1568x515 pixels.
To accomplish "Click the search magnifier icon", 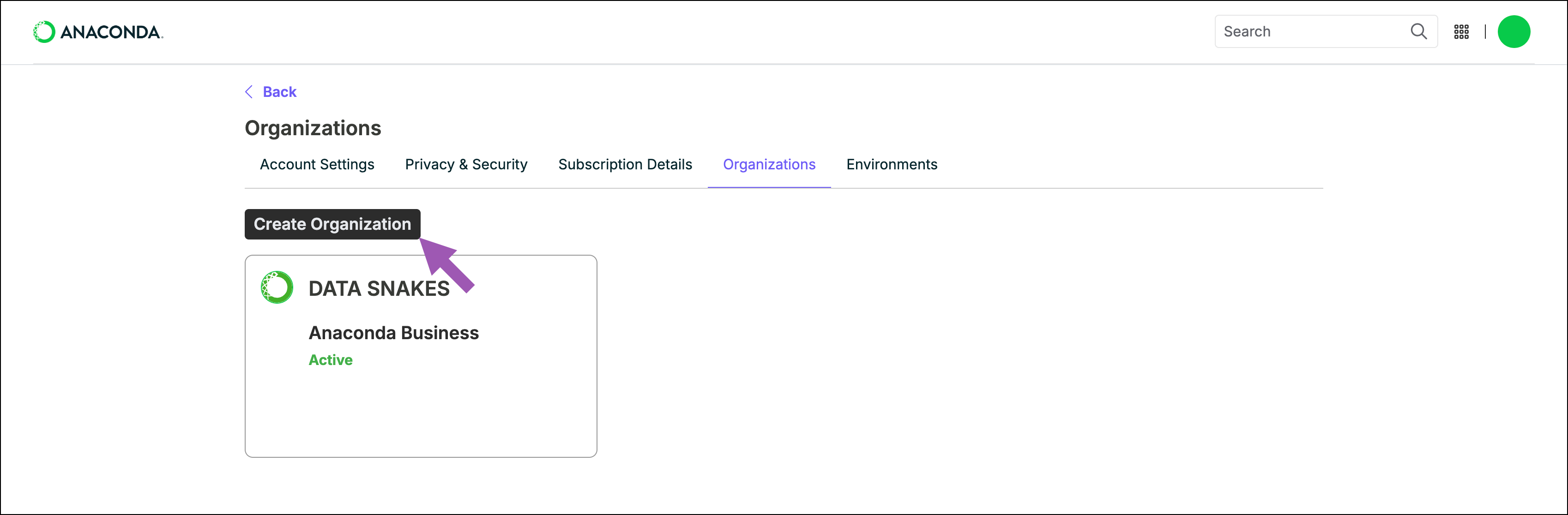I will point(1418,32).
